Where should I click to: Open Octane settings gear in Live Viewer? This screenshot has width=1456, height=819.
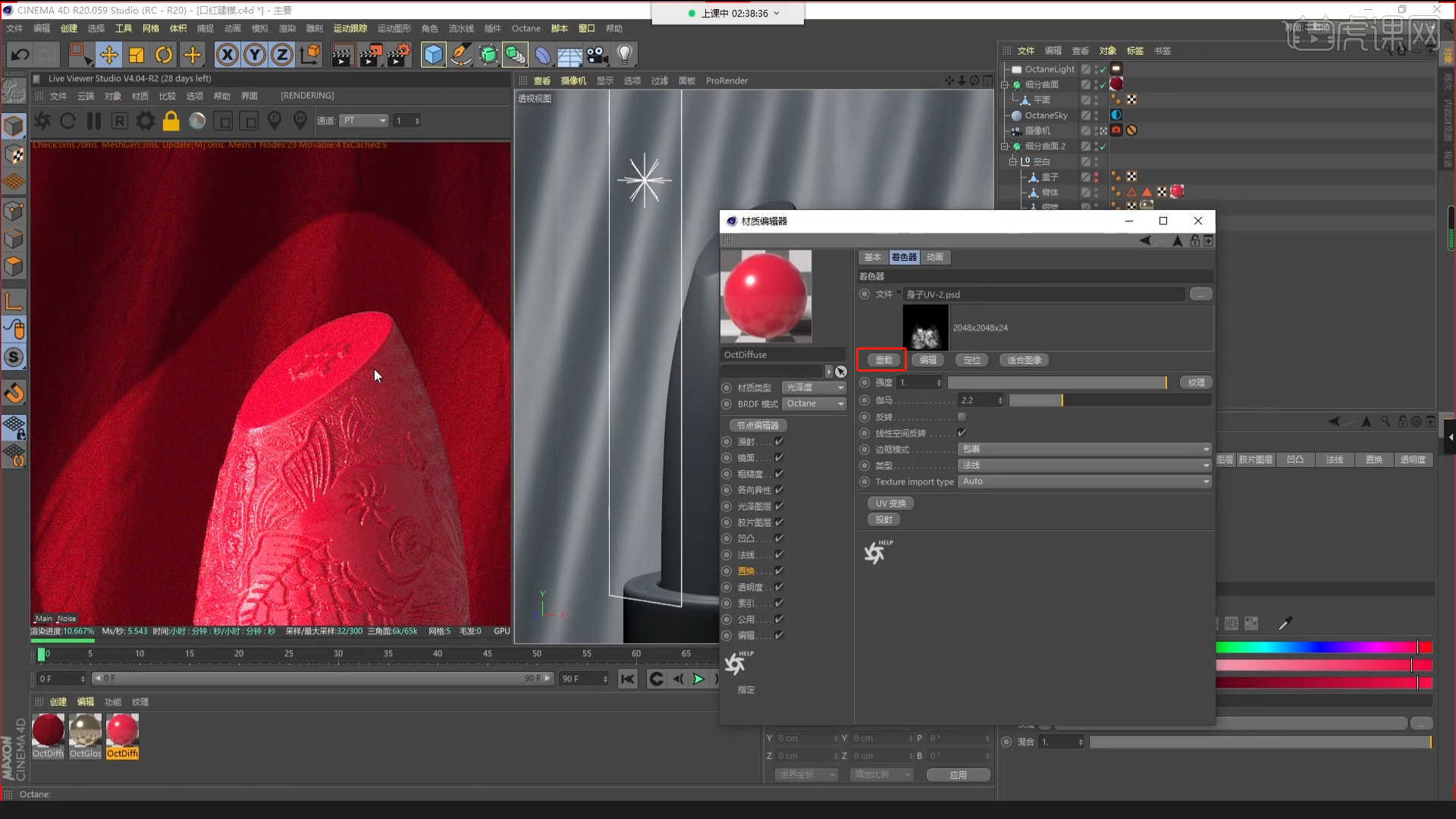click(145, 121)
